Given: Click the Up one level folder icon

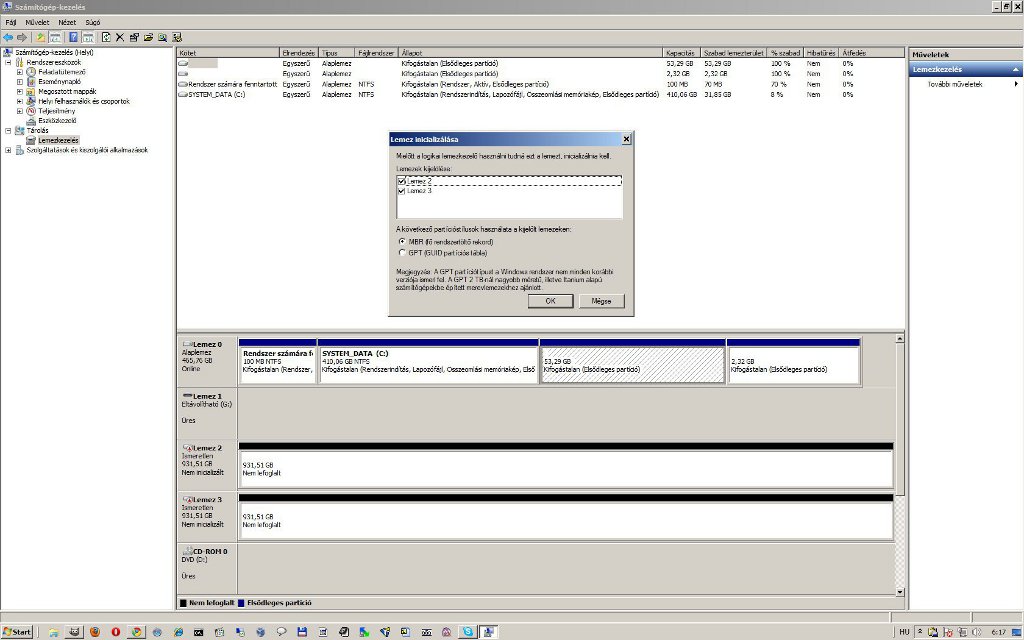Looking at the screenshot, I should click(x=40, y=37).
